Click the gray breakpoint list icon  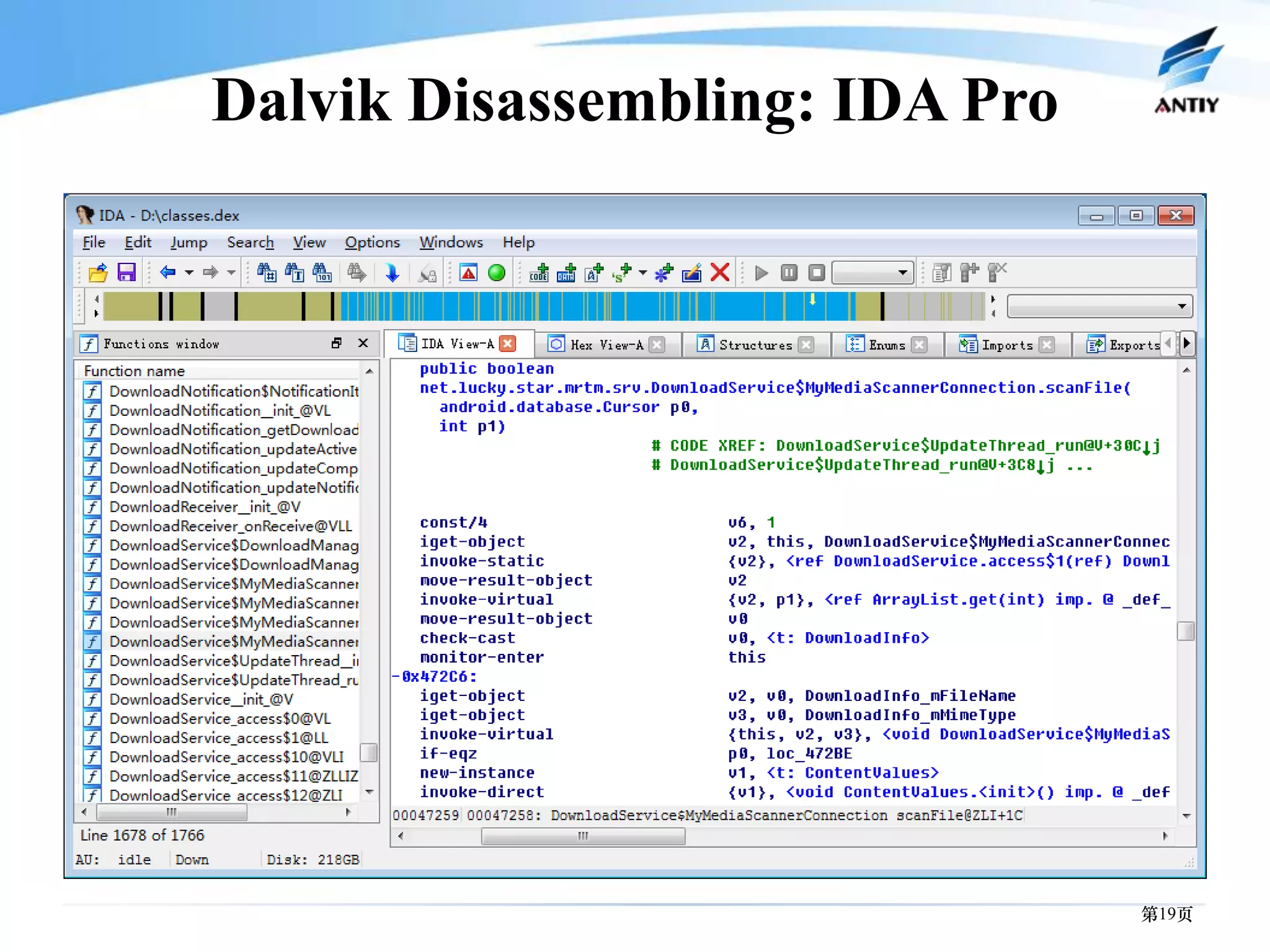pyautogui.click(x=942, y=273)
